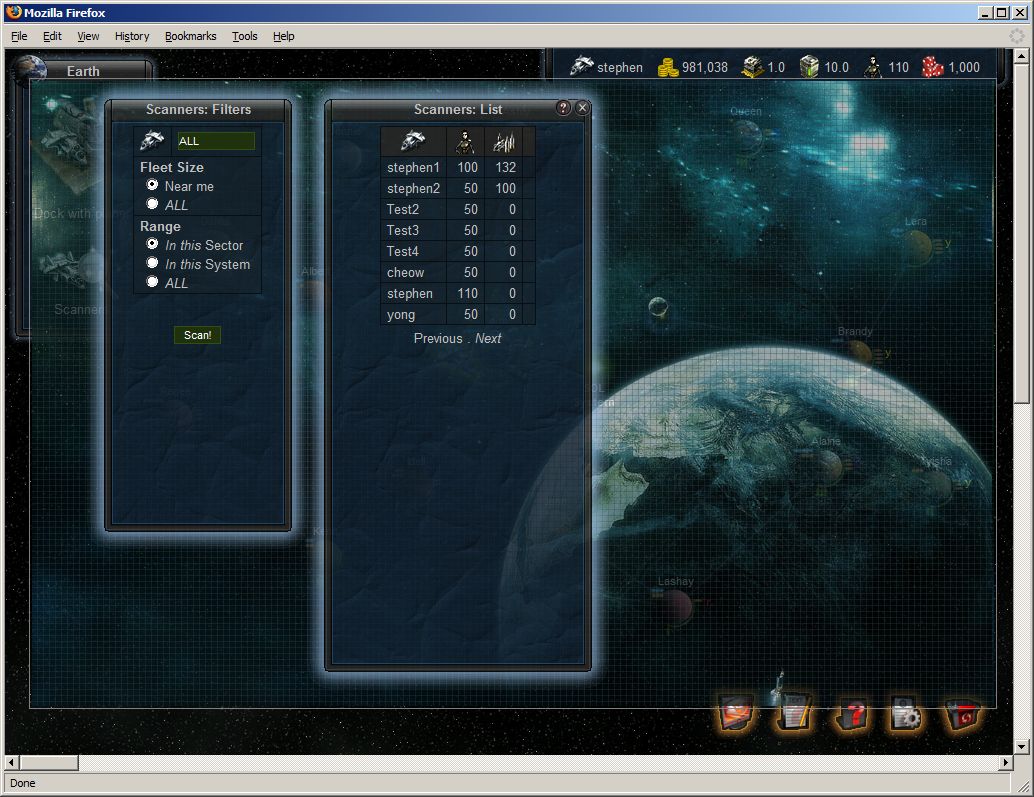
Task: Click the spaceship icon next to stephen
Action: 582,67
